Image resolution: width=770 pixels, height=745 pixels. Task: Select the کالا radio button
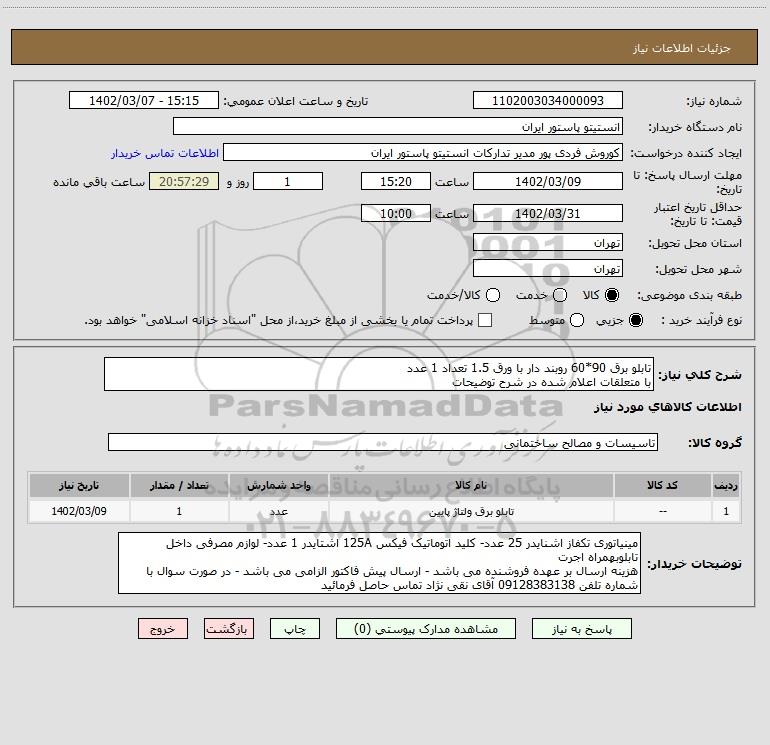coord(611,295)
